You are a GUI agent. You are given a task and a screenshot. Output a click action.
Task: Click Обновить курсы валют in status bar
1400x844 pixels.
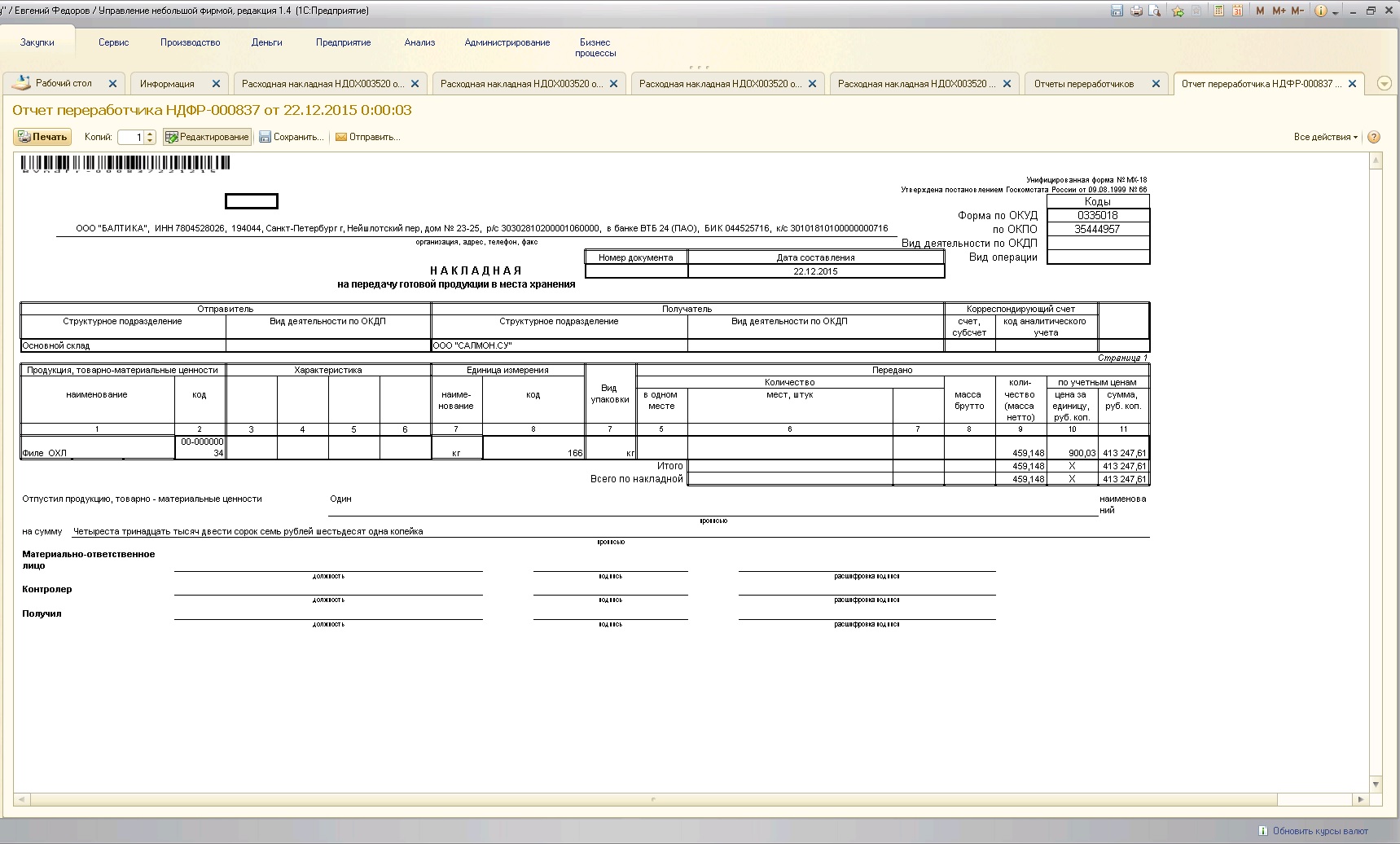pos(1320,831)
